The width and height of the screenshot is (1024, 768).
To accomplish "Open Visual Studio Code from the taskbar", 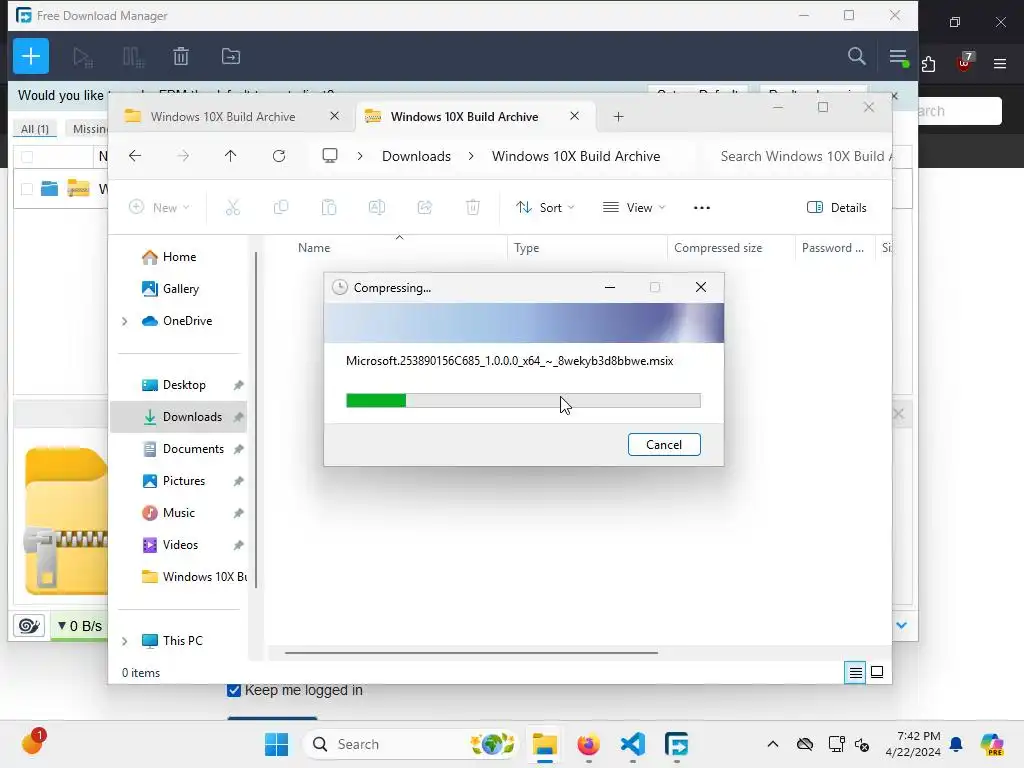I will click(633, 744).
